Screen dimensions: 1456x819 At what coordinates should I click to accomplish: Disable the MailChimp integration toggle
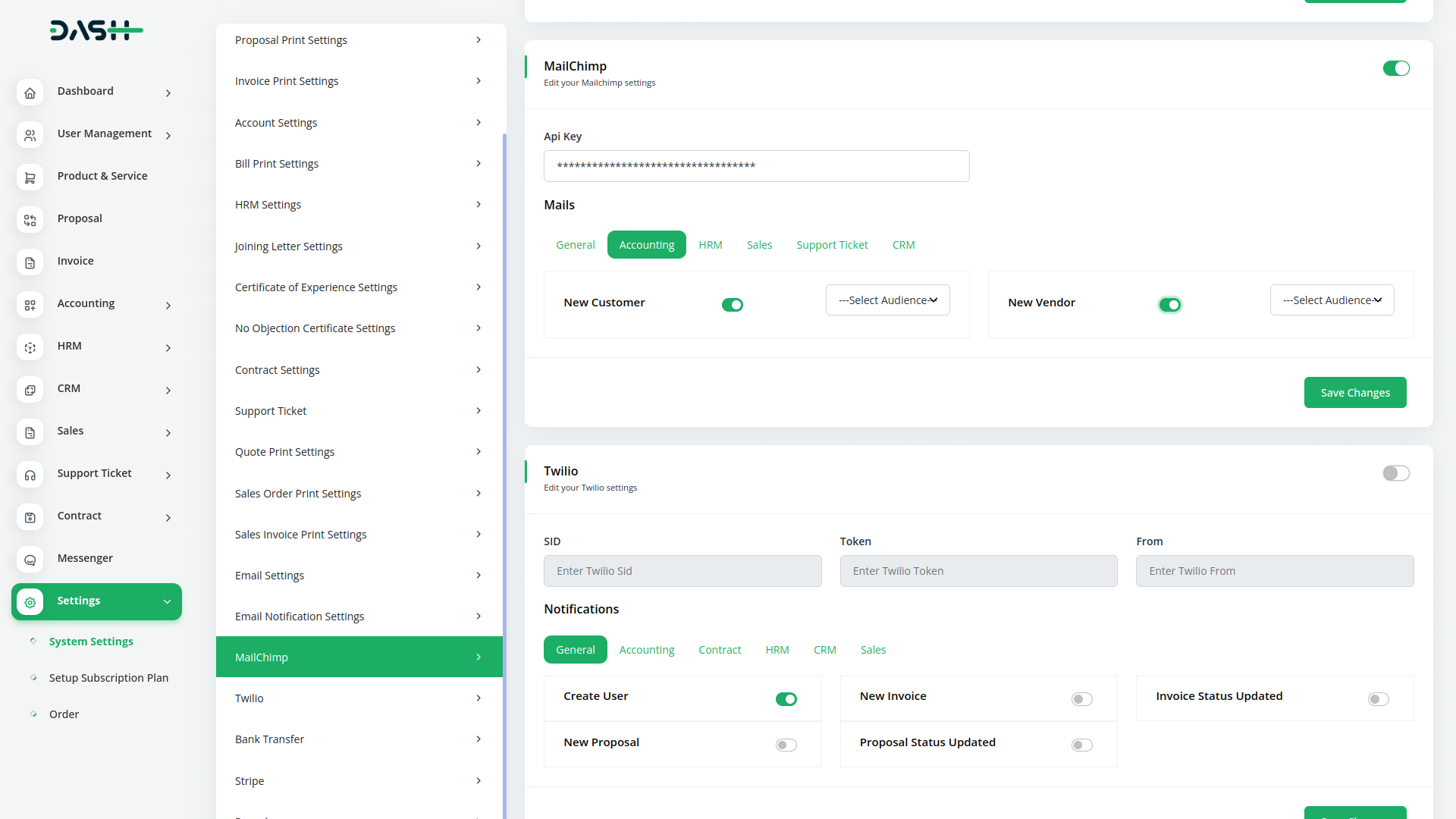pyautogui.click(x=1395, y=68)
